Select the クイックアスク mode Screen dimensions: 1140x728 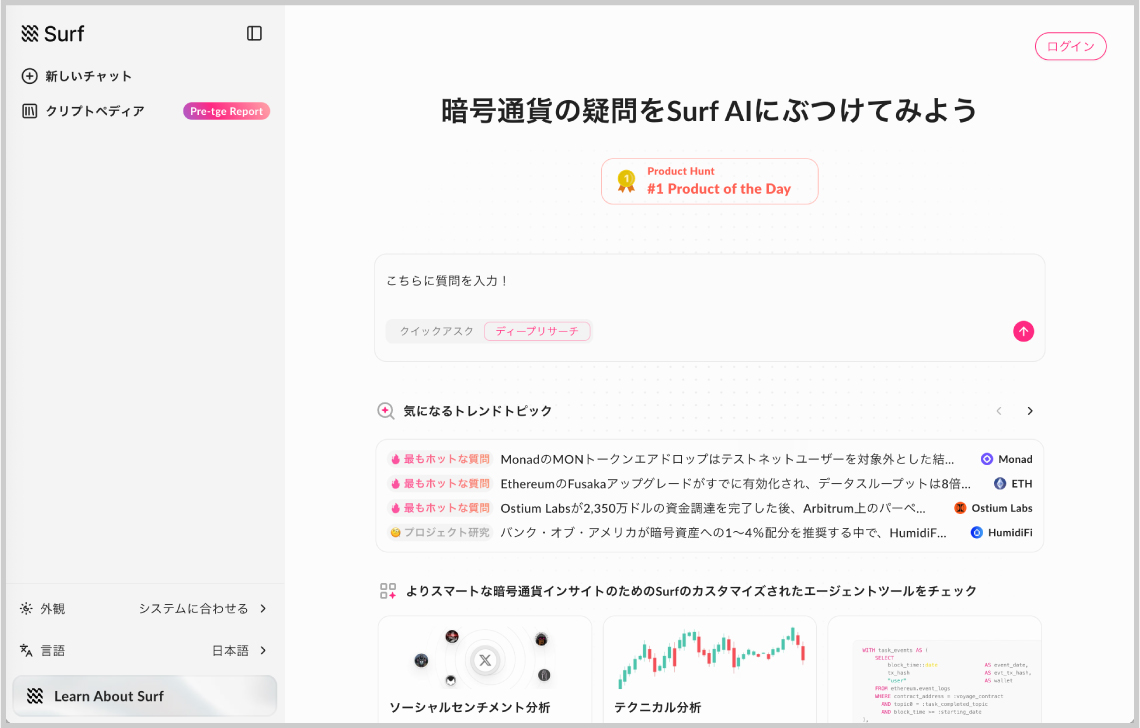436,331
